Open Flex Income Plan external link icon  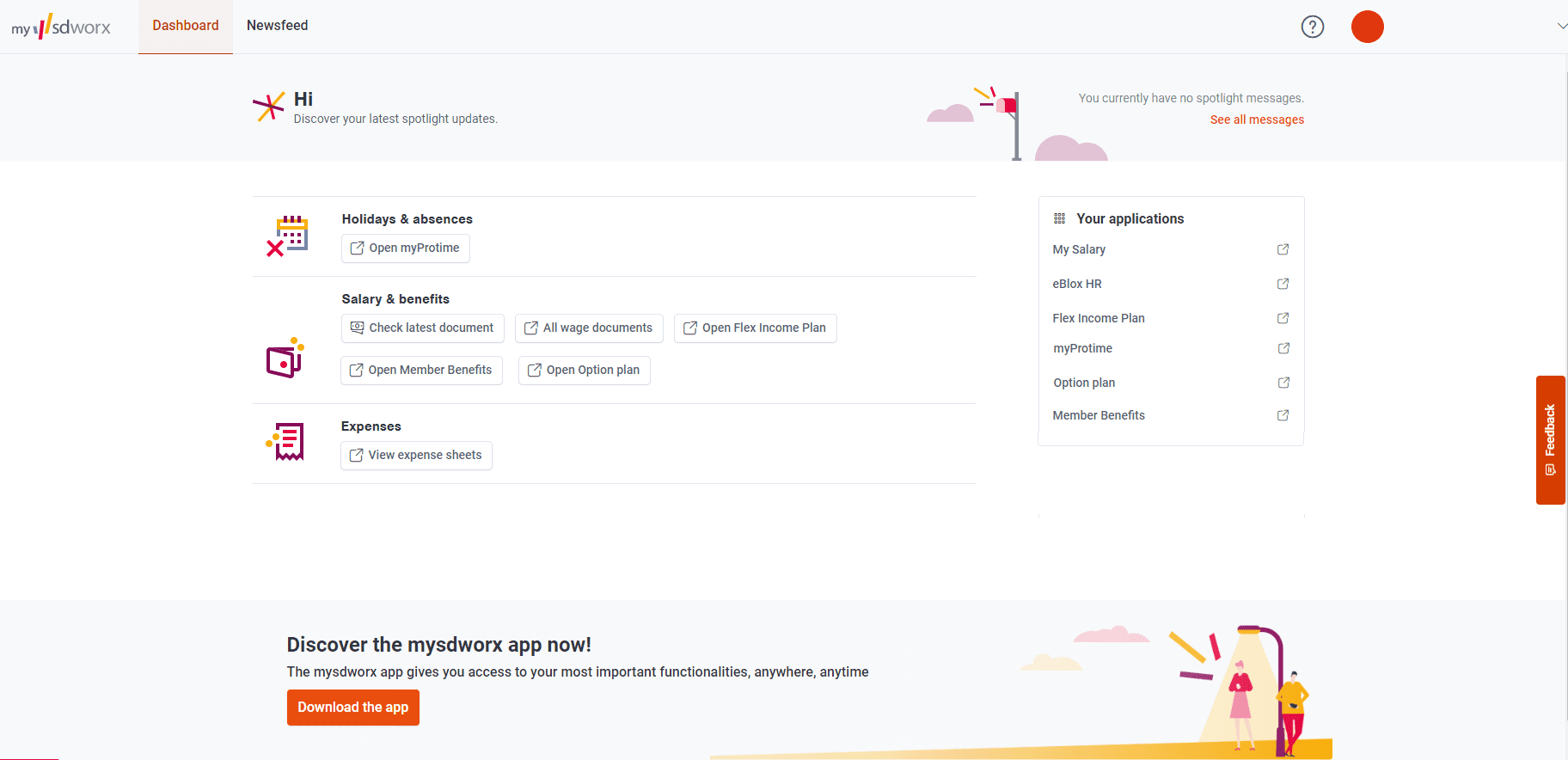coord(1283,318)
